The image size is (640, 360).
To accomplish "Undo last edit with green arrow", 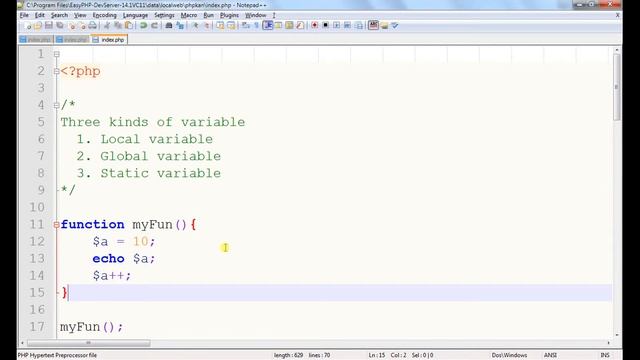I will coord(143,26).
